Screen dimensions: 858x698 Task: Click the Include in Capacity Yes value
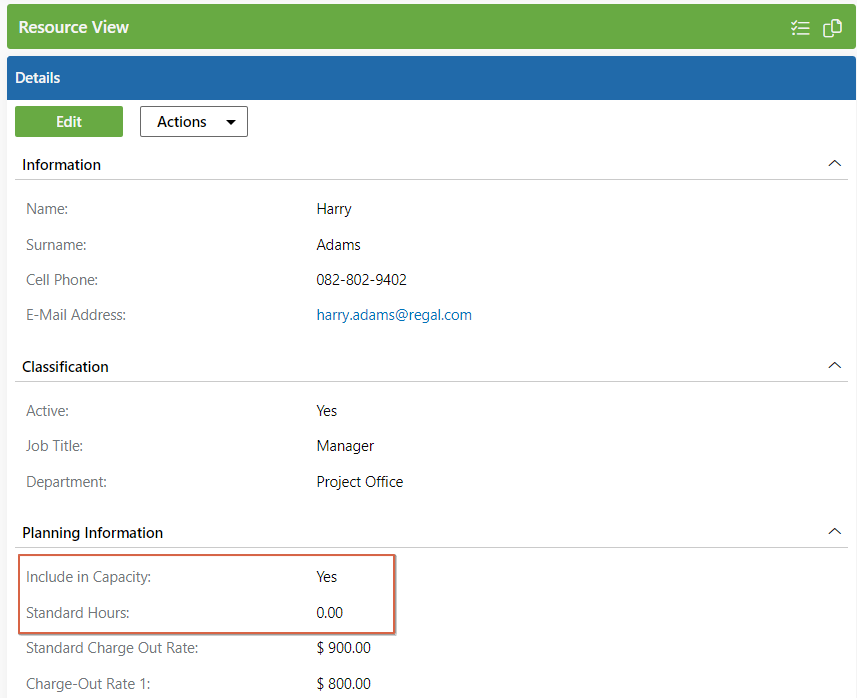pos(327,577)
